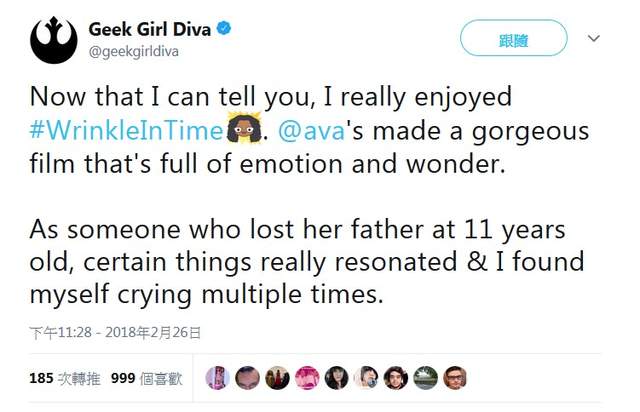This screenshot has height=412, width=640.
Task: Open second liker's dark face avatar
Action: 248,377
